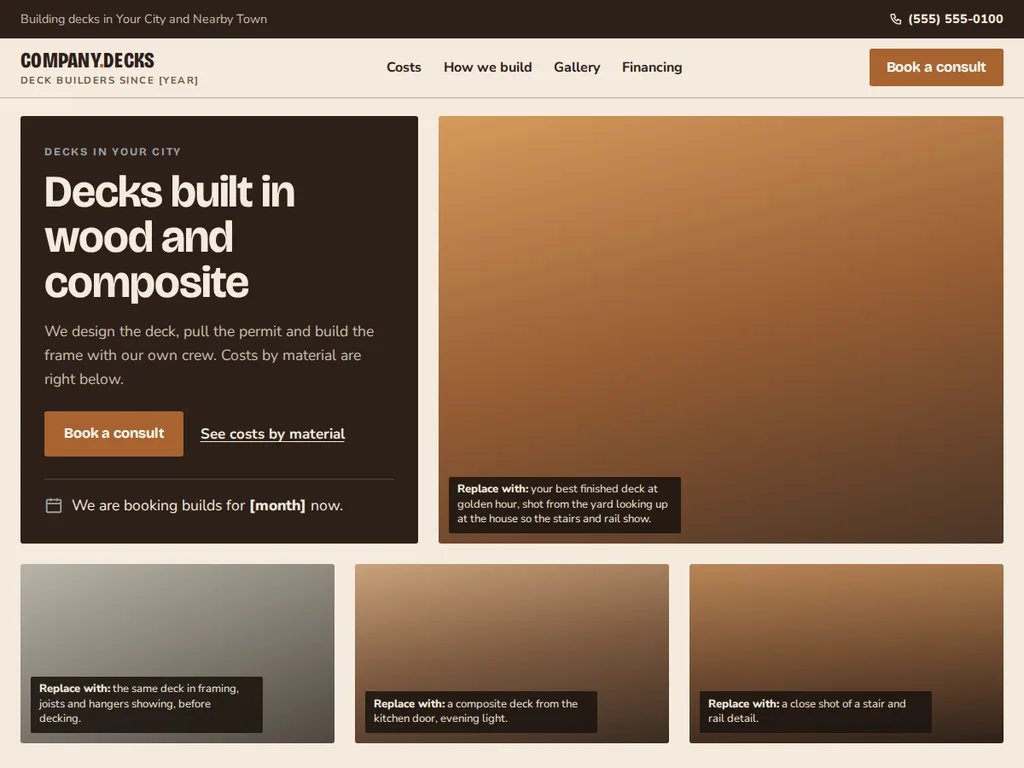
Task: Open the stair and rail detail image
Action: (846, 654)
